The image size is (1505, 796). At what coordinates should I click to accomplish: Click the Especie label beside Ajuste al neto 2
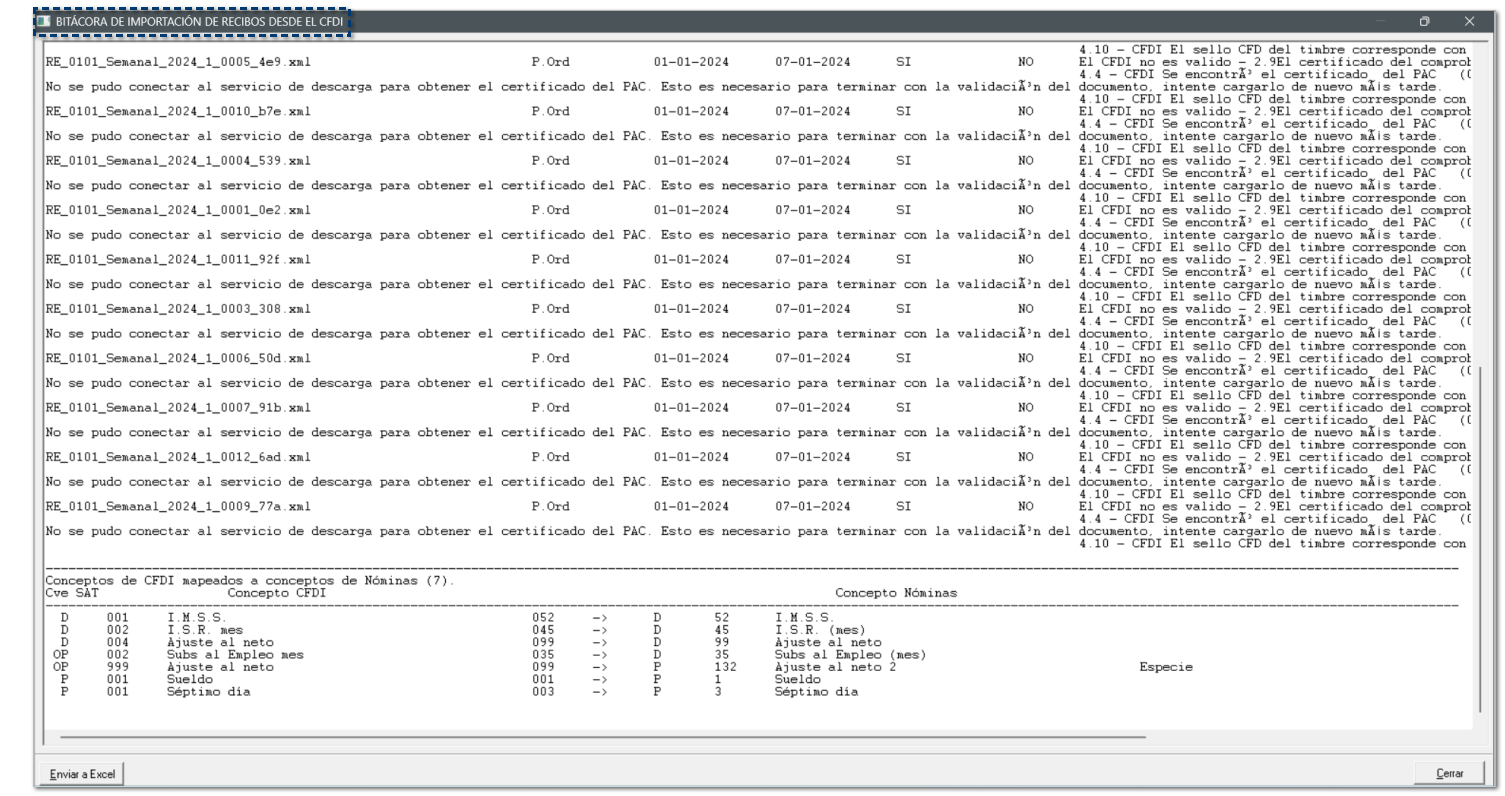tap(1166, 667)
